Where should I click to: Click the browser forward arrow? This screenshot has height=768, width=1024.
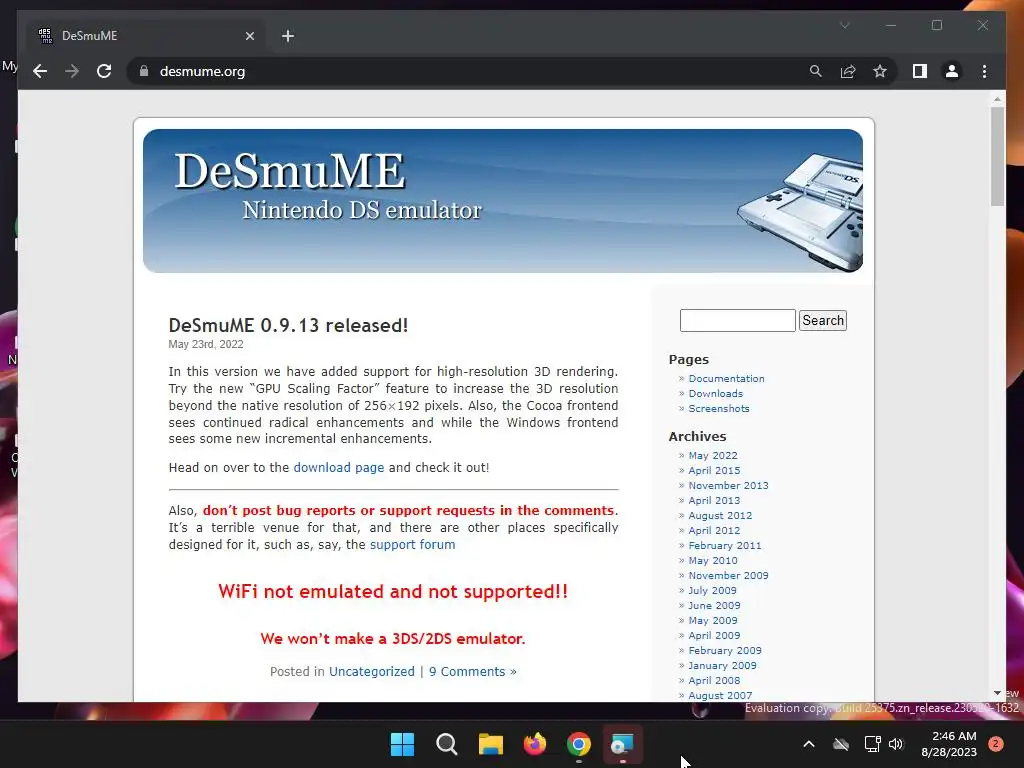tap(72, 71)
